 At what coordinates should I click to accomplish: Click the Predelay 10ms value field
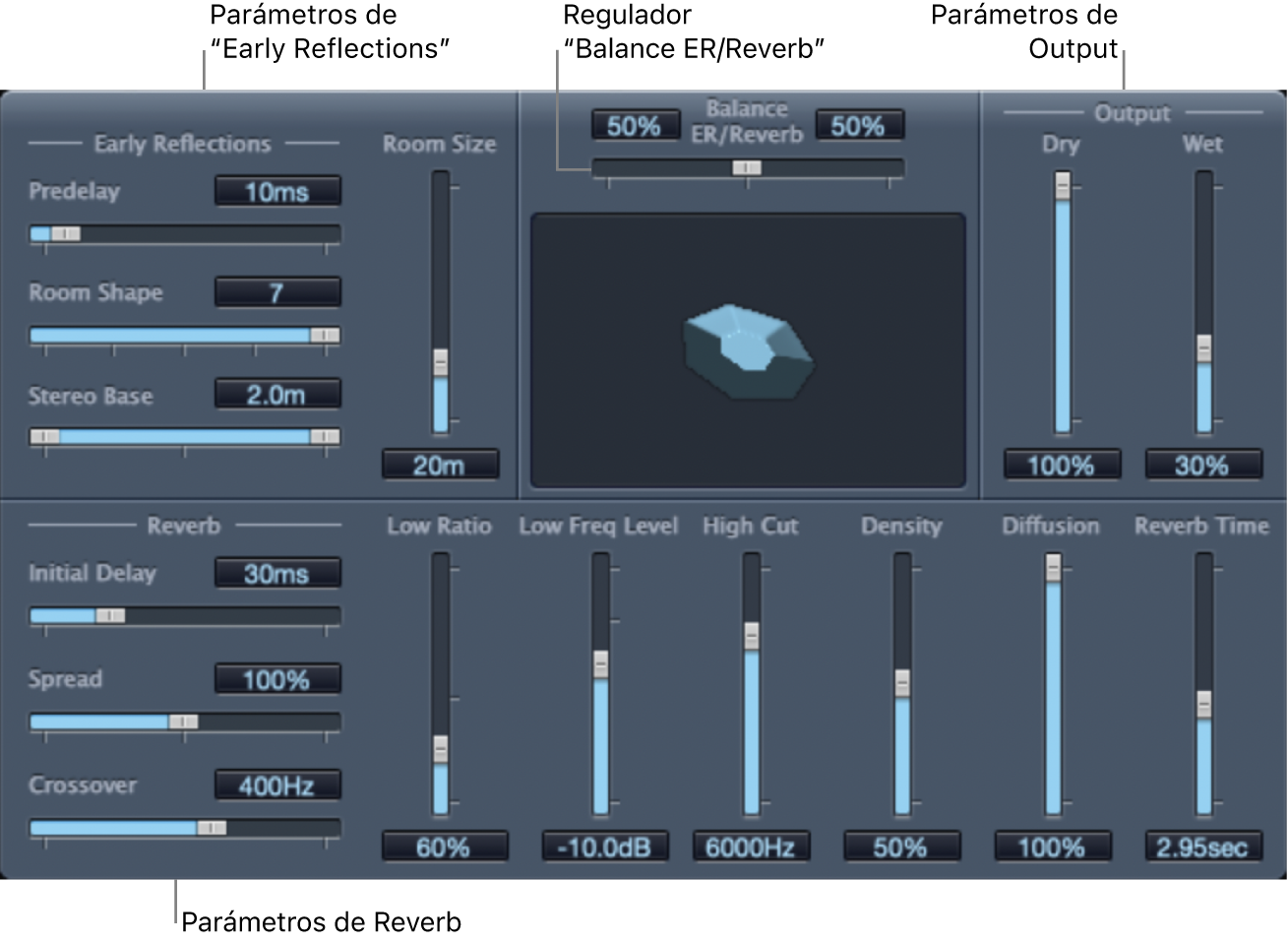277,191
